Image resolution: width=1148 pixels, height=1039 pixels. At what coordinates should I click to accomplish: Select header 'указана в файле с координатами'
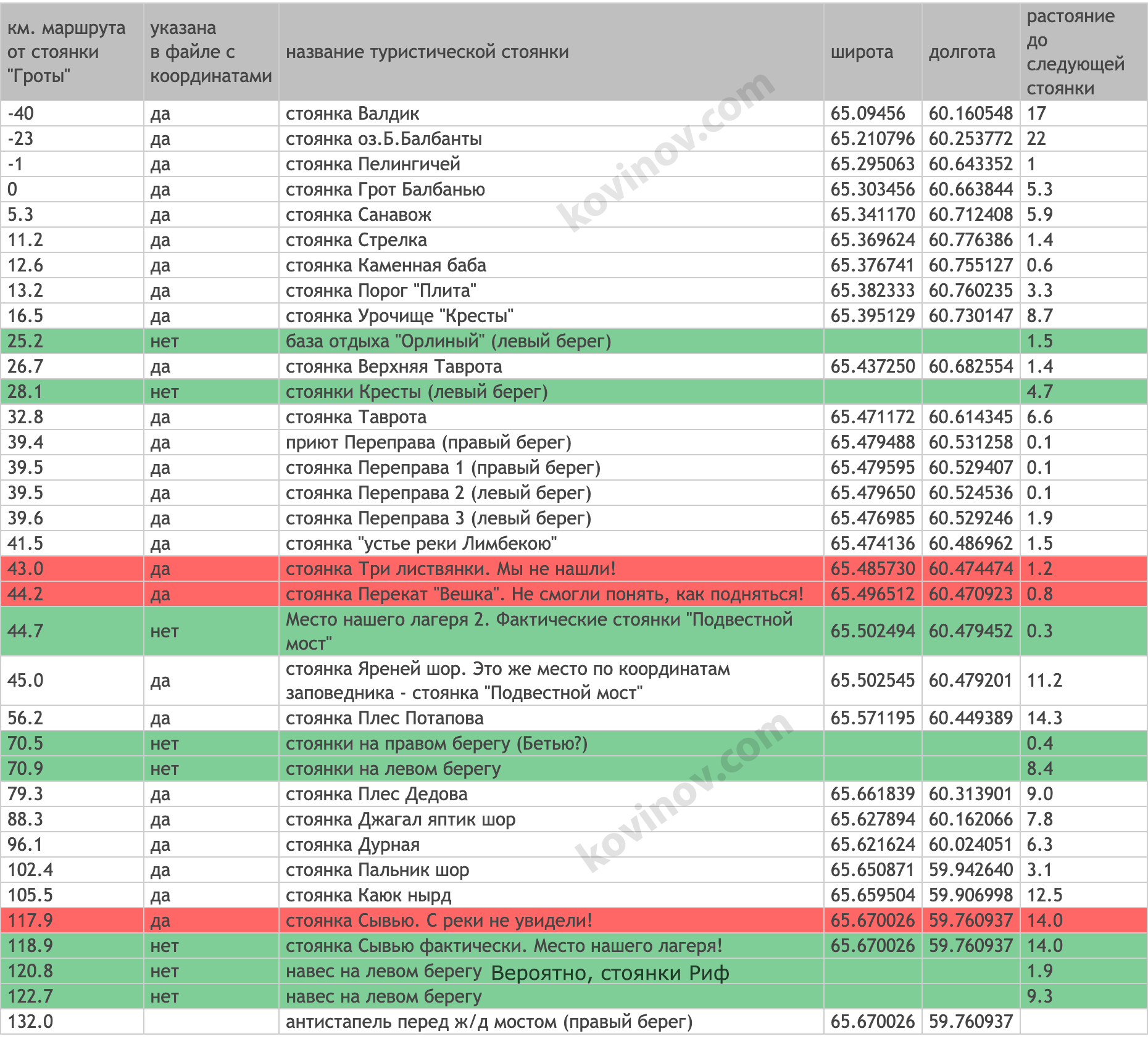pos(211,52)
